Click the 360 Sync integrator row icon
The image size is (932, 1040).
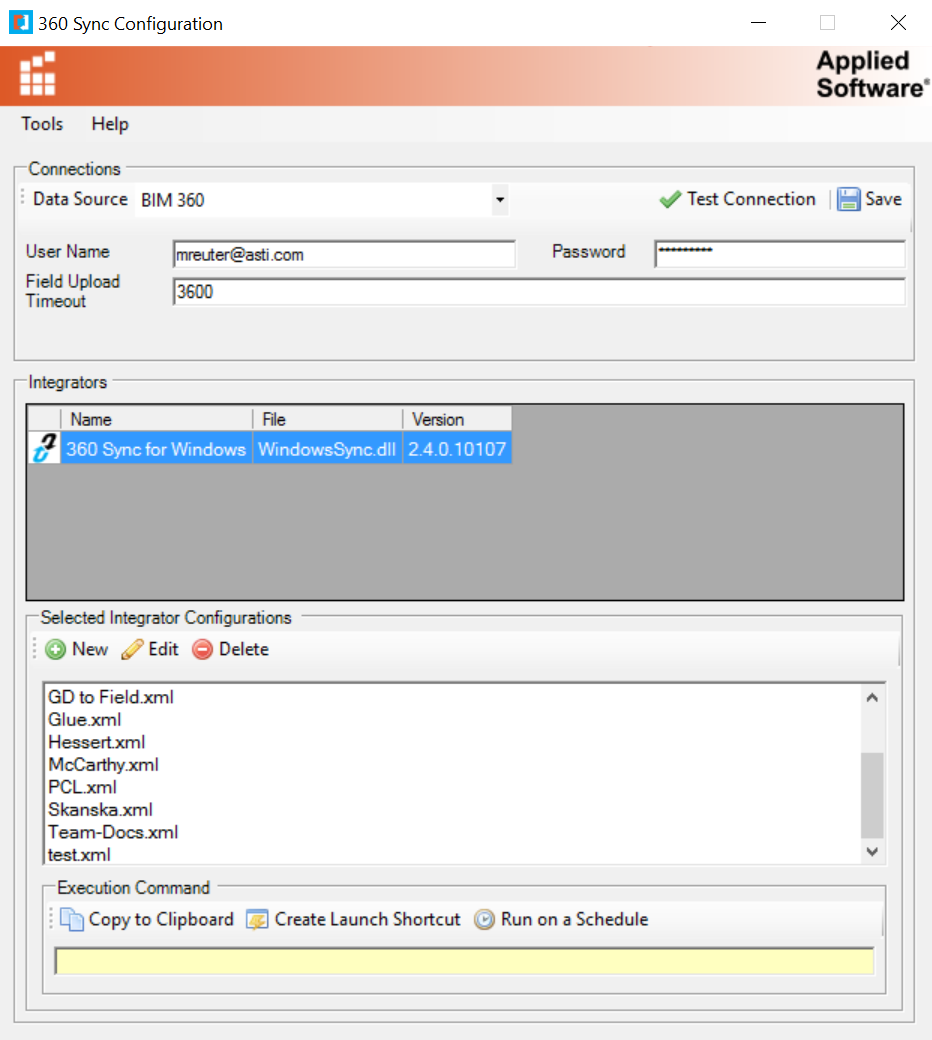pyautogui.click(x=44, y=448)
